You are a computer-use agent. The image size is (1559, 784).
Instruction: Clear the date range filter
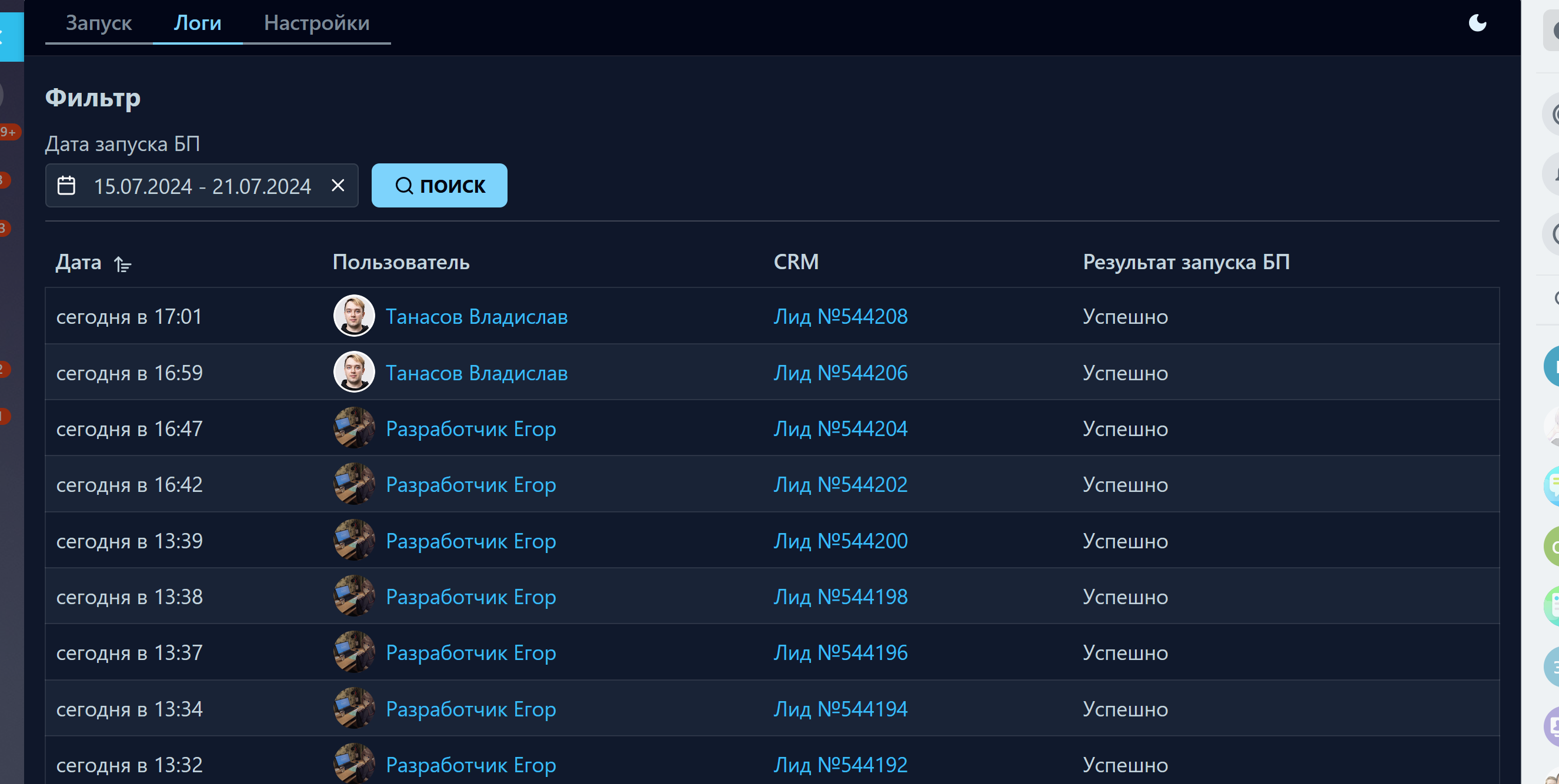[338, 185]
